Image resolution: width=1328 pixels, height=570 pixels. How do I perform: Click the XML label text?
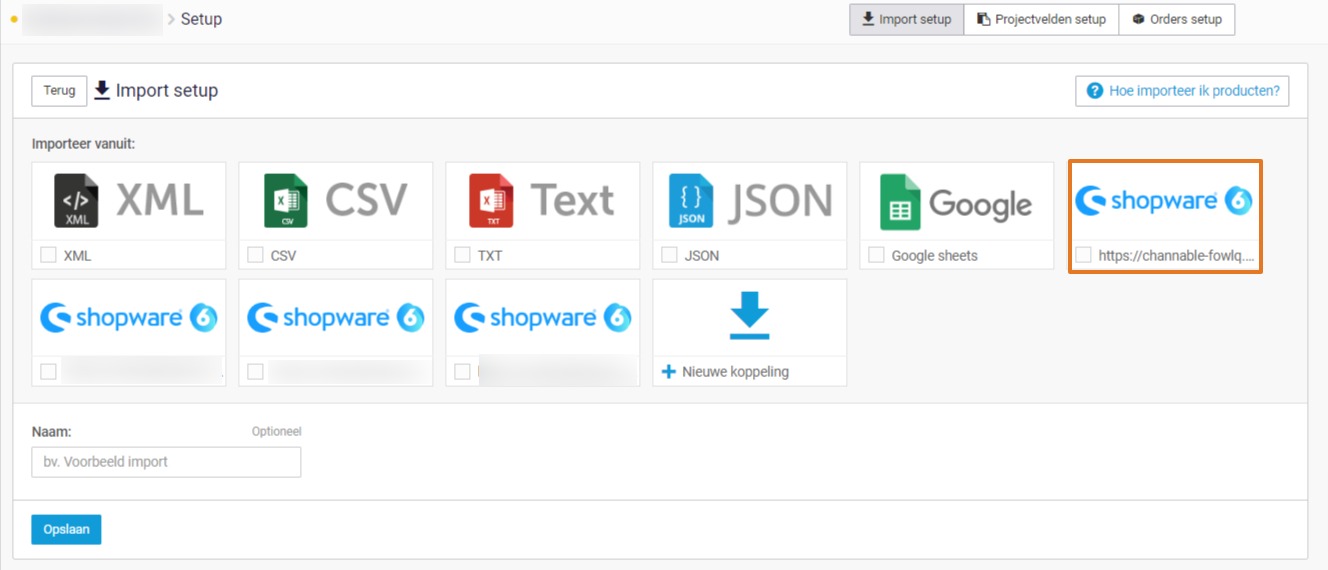click(77, 255)
